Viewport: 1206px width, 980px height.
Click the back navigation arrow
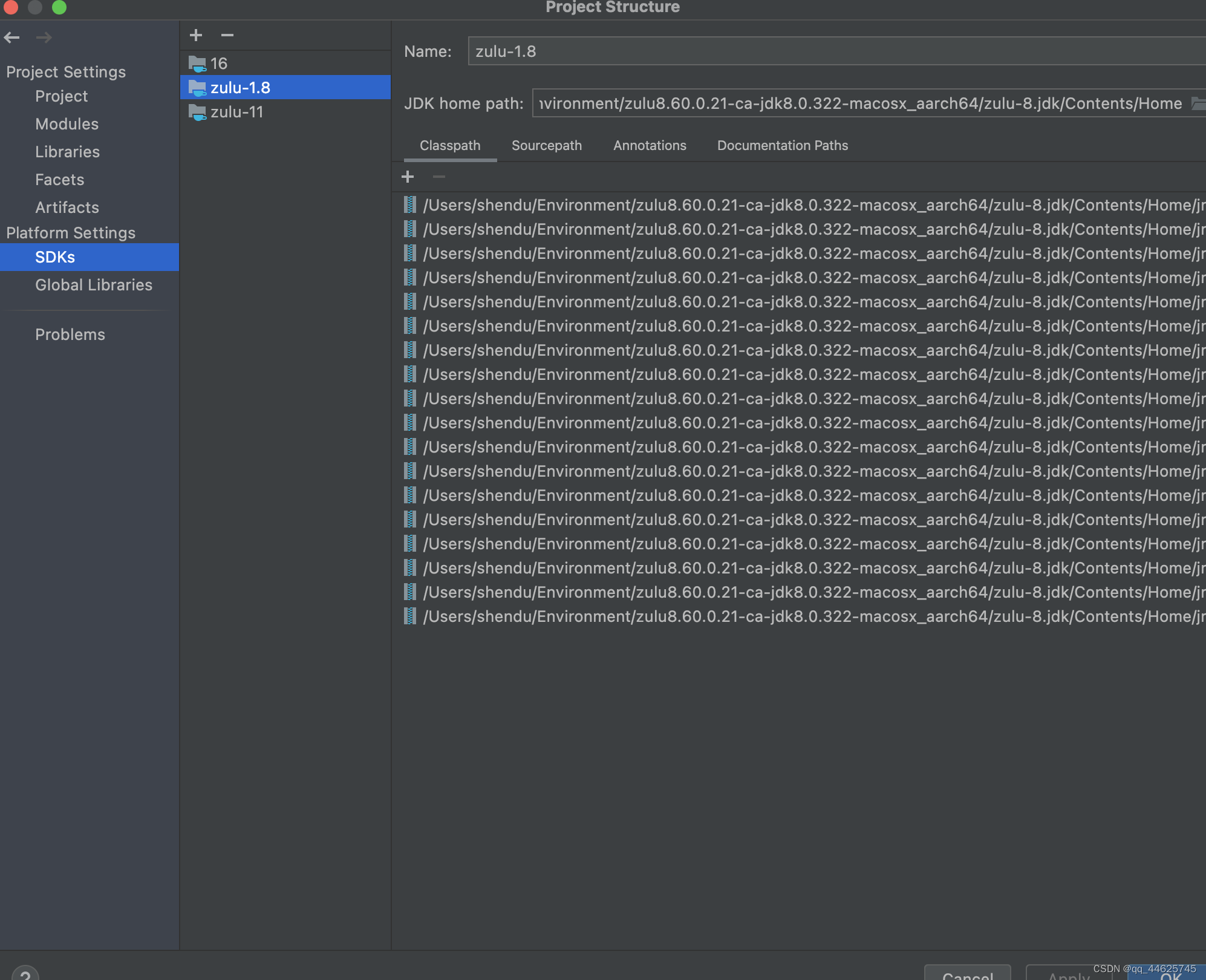[12, 38]
